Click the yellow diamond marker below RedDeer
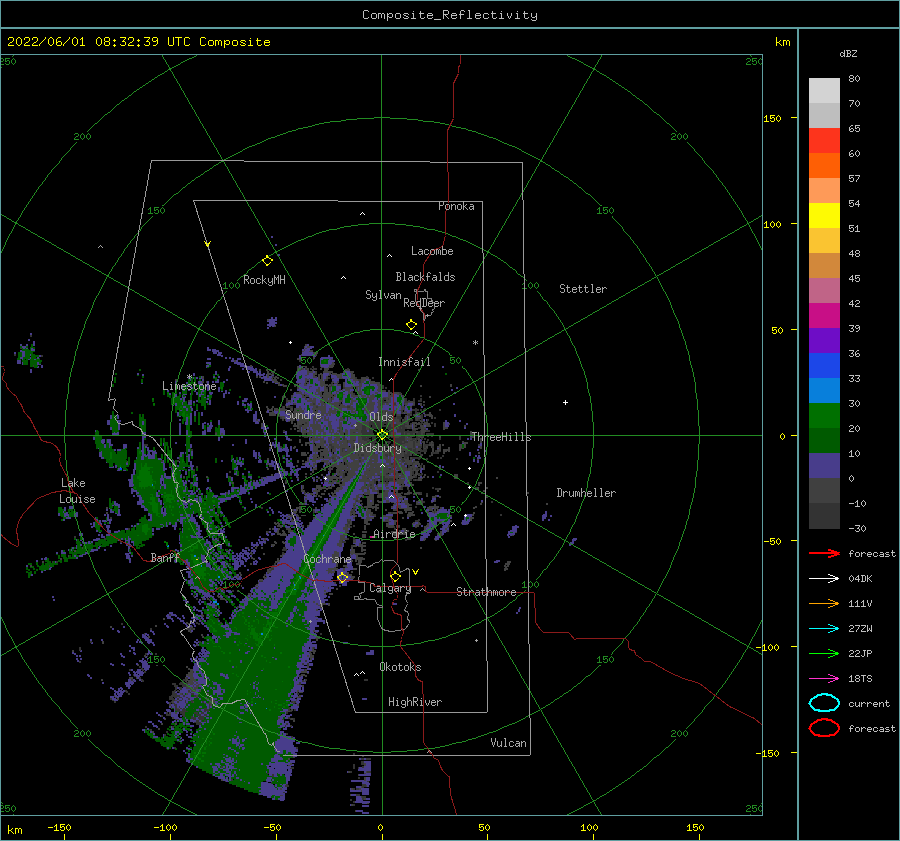This screenshot has height=841, width=900. coord(412,324)
